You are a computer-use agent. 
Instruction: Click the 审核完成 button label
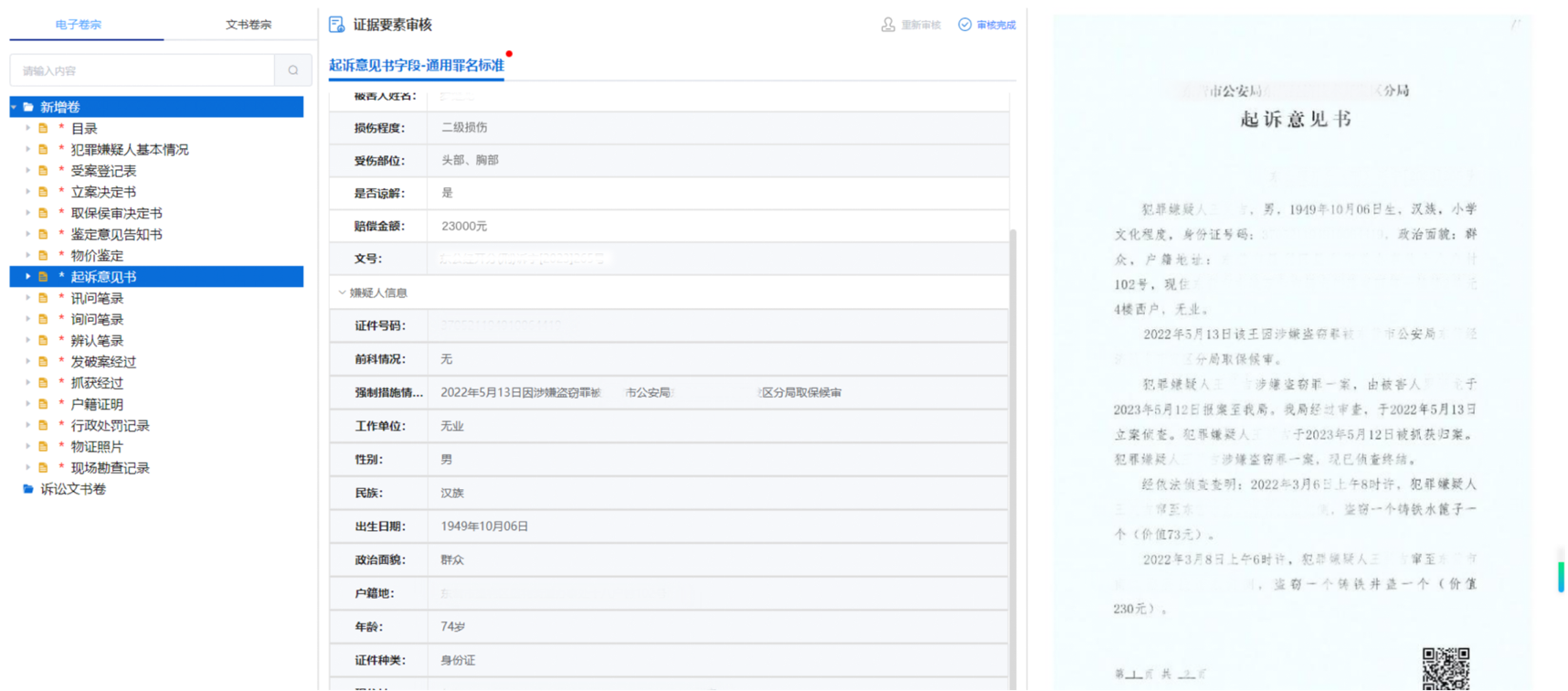pos(996,26)
